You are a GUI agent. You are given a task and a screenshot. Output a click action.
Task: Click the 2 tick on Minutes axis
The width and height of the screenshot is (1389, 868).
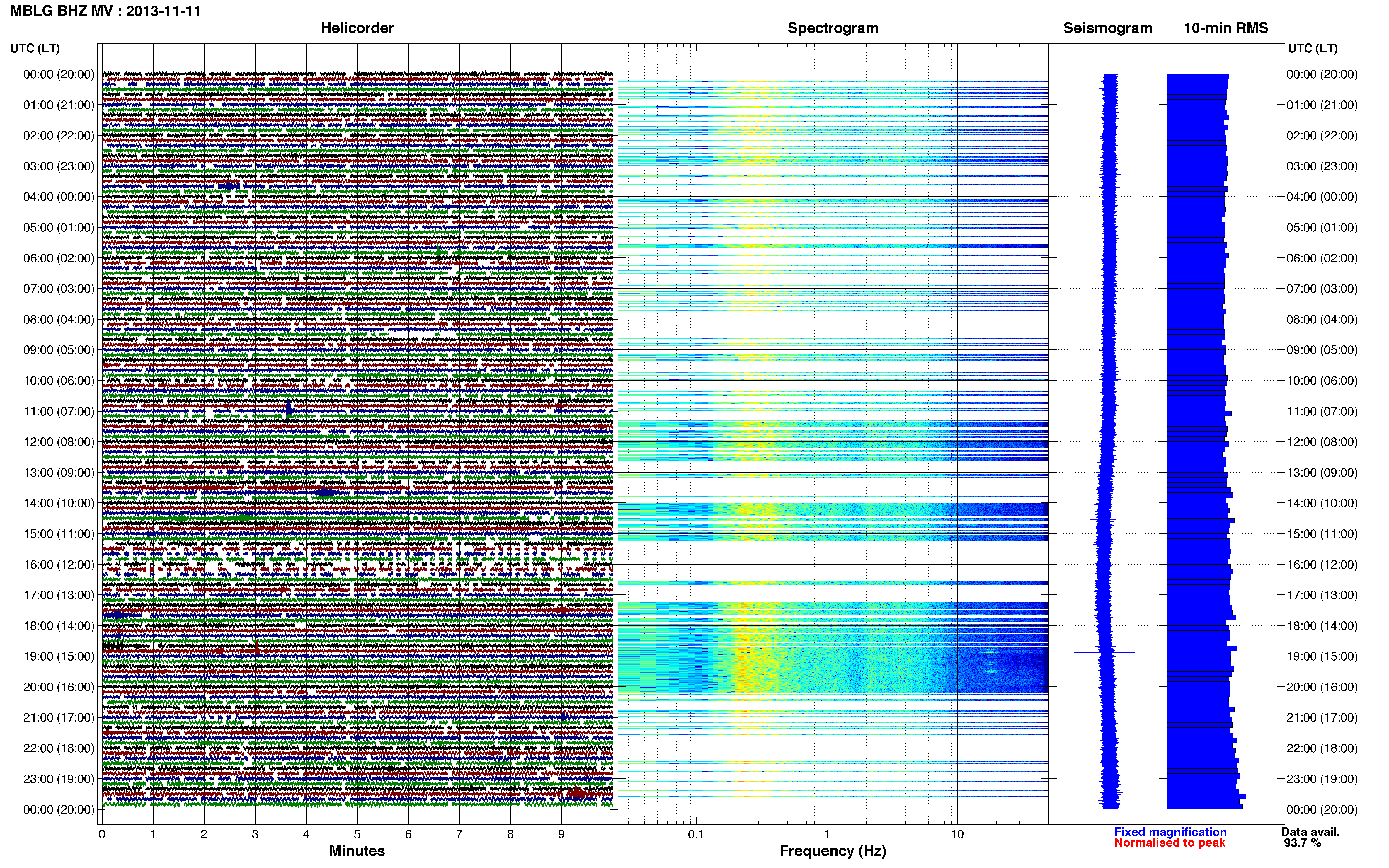(x=204, y=834)
